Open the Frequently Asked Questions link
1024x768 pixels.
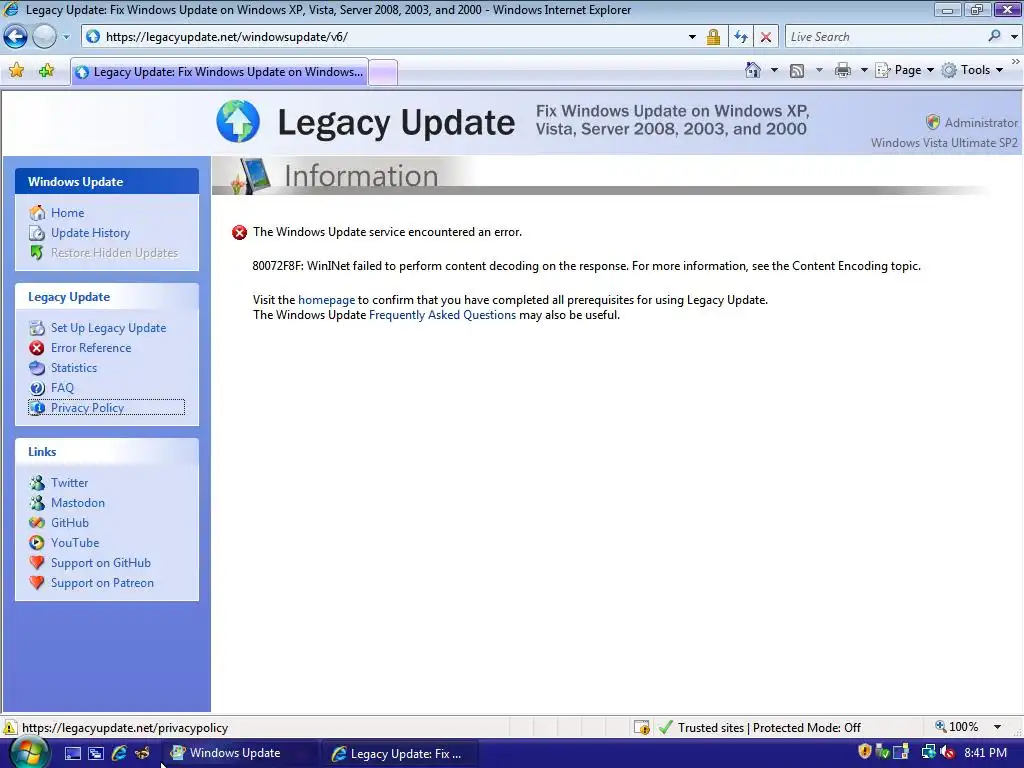[x=442, y=315]
